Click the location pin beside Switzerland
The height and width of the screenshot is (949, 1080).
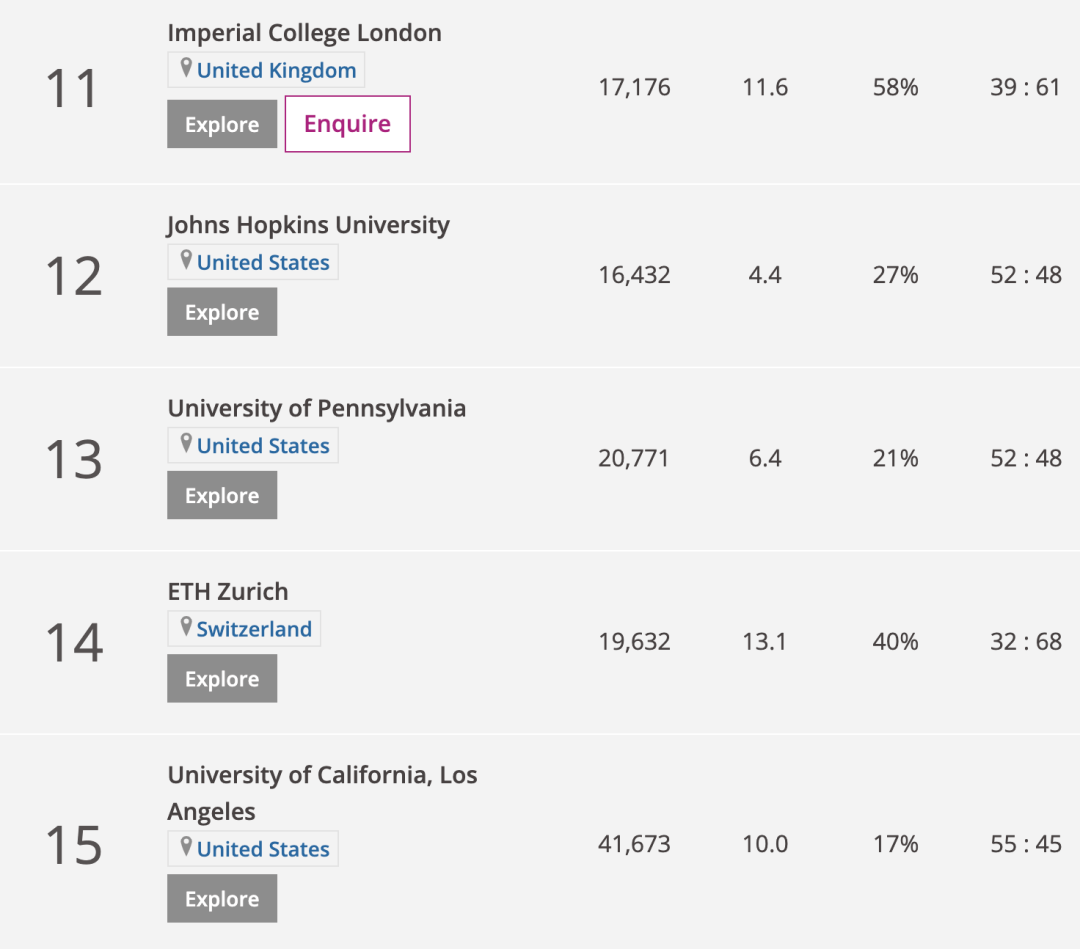[x=186, y=628]
